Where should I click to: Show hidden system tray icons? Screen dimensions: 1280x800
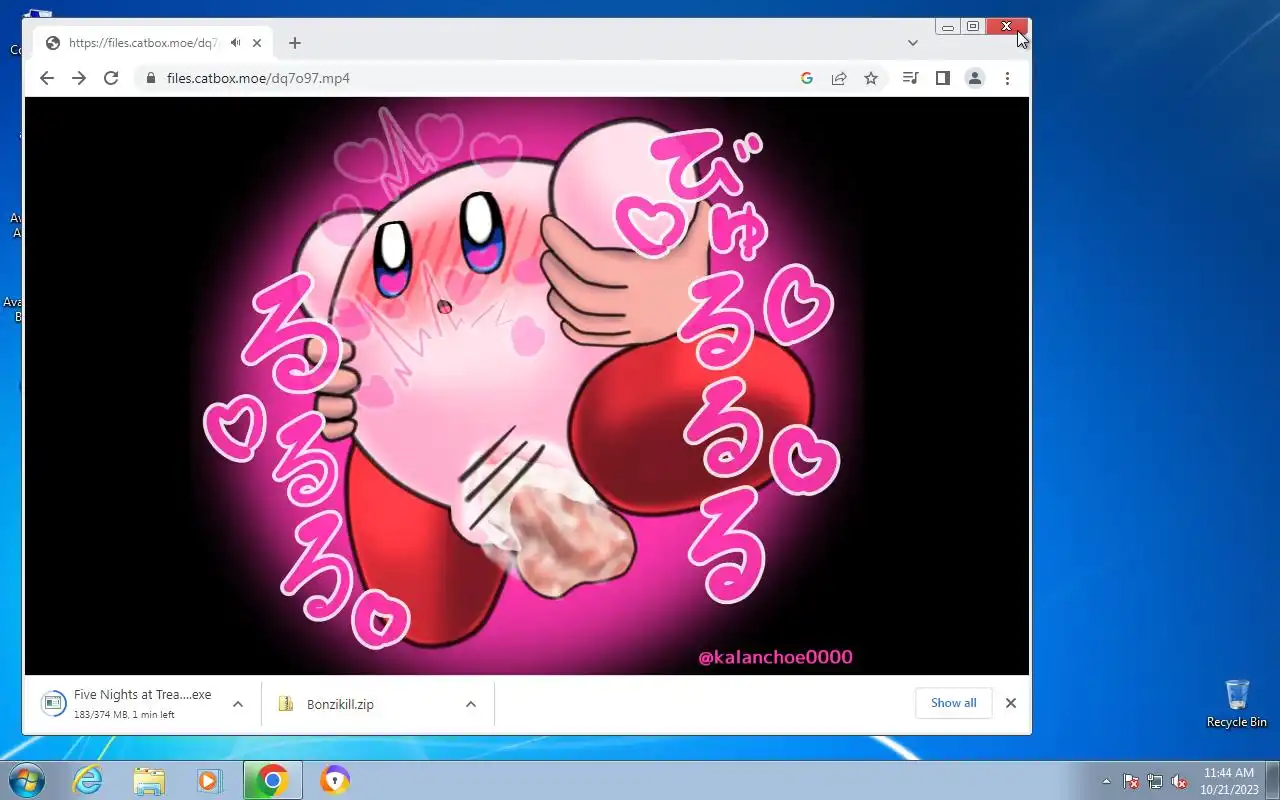pos(1106,781)
